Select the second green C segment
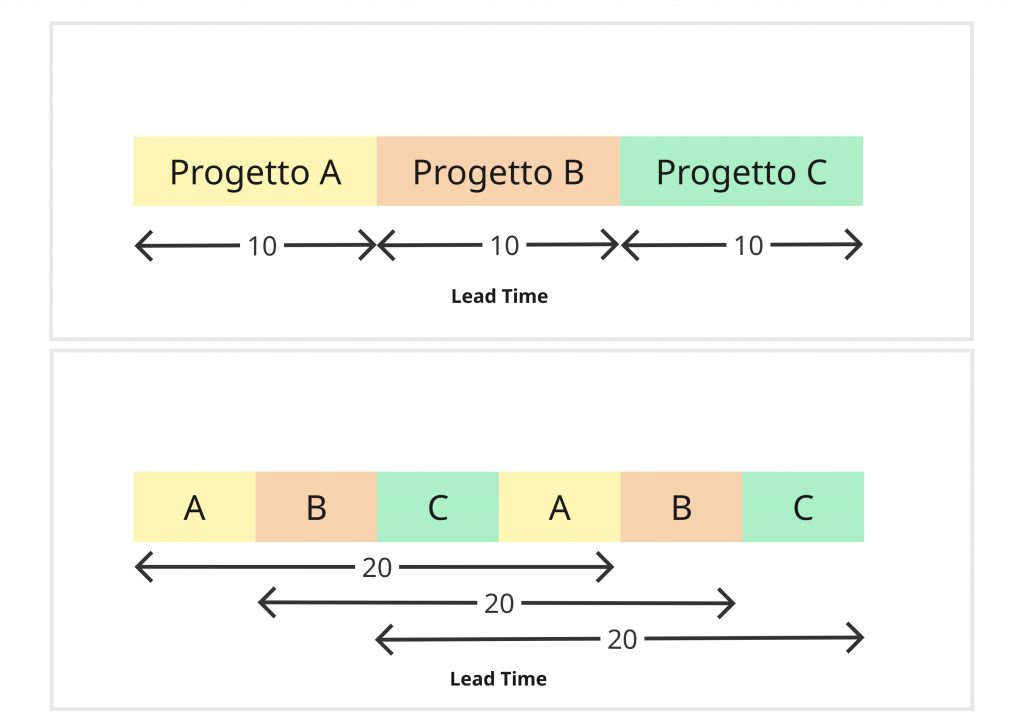This screenshot has width=1024, height=724. point(803,507)
